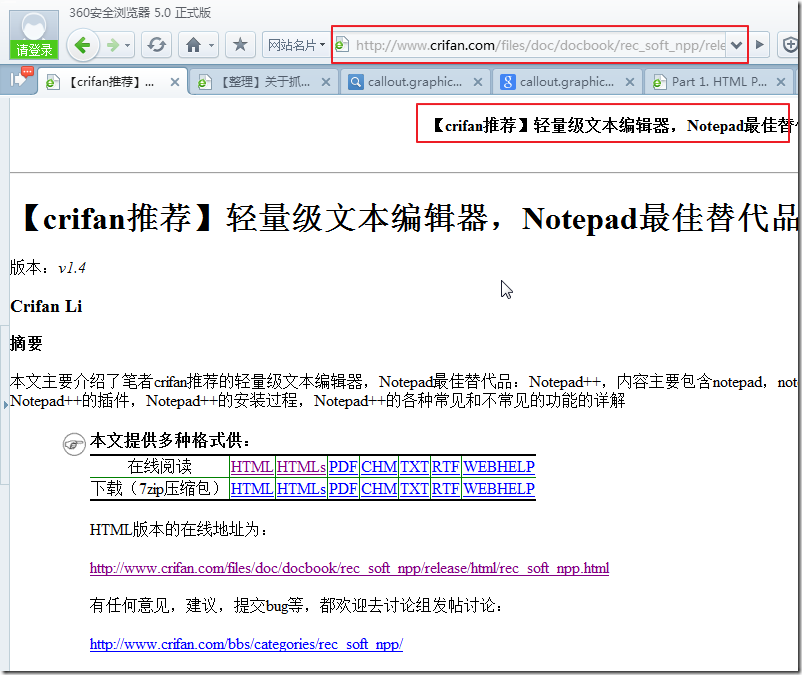
Task: Download the TXT 7zip package link
Action: [x=414, y=489]
